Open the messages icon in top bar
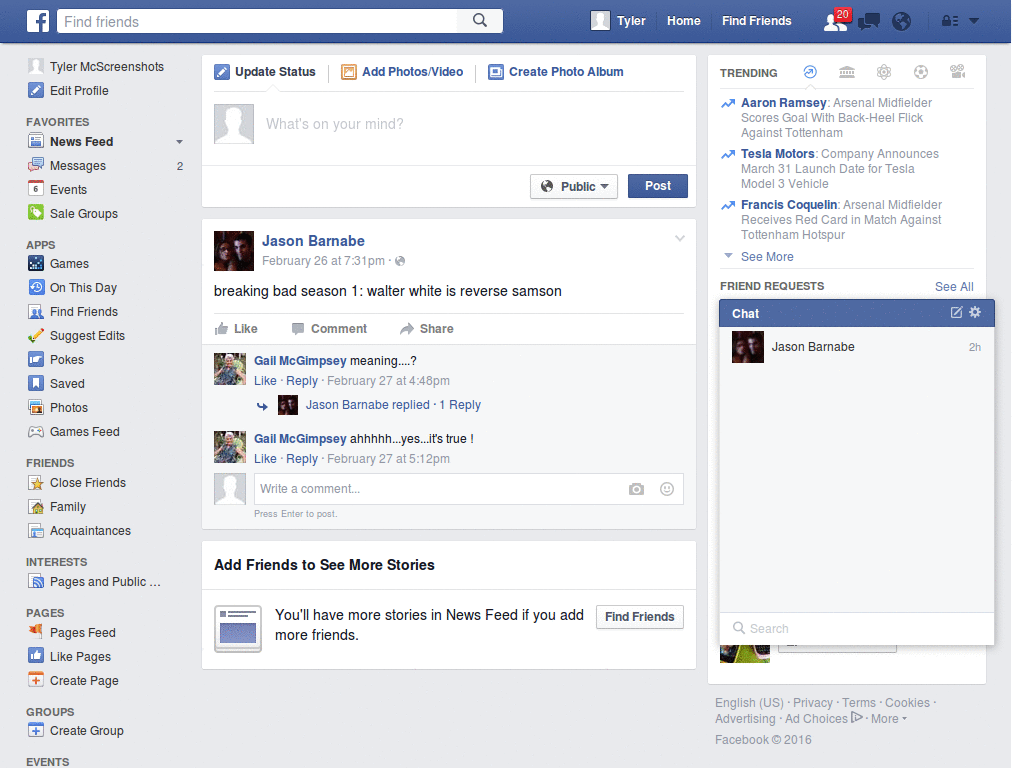 click(869, 22)
